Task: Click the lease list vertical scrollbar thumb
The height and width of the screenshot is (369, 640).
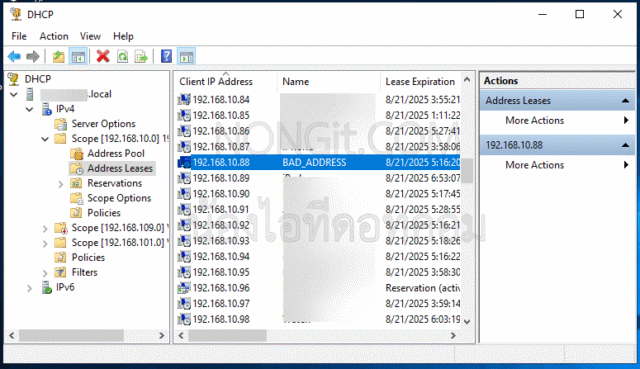Action: [467, 171]
